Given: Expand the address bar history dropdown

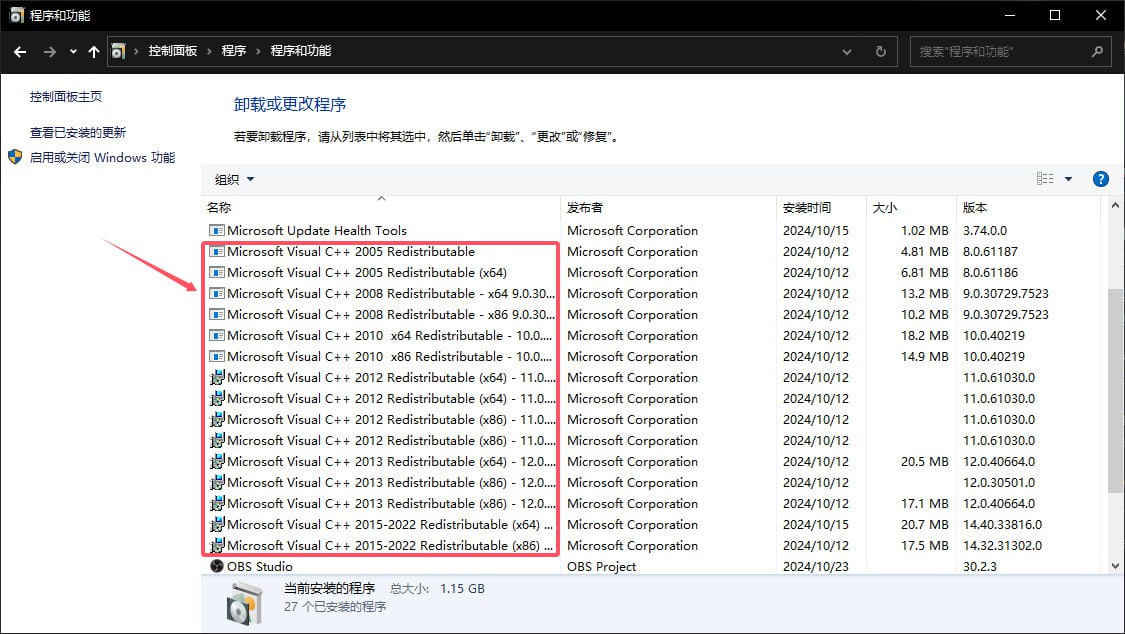Looking at the screenshot, I should [847, 52].
